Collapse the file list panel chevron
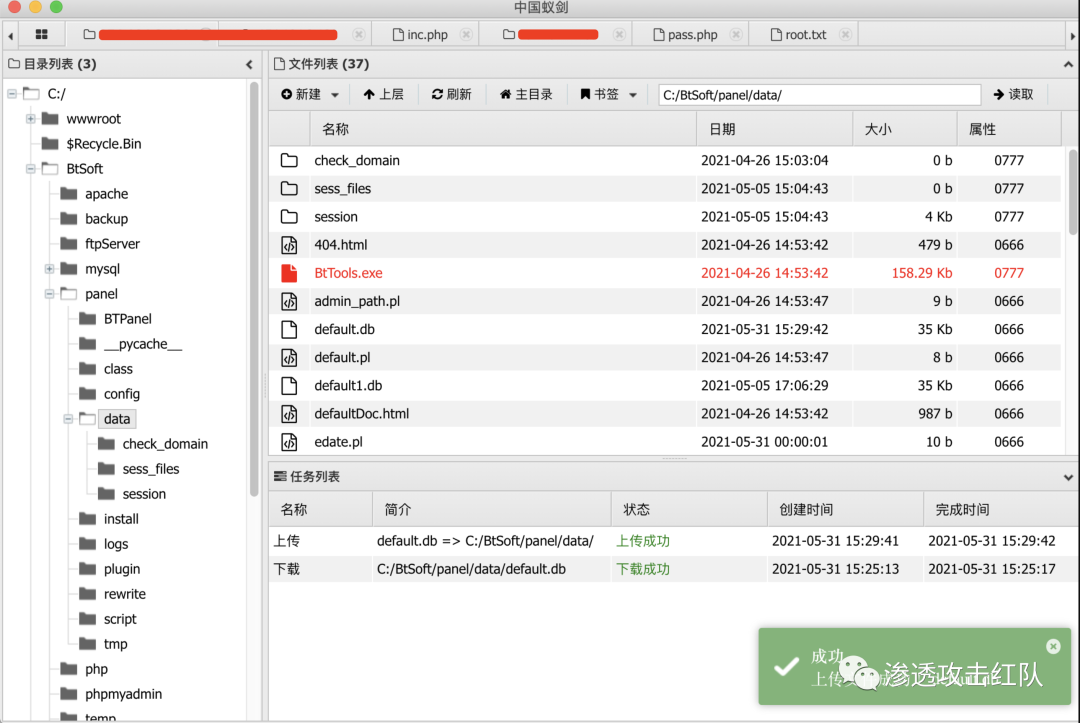The width and height of the screenshot is (1080, 723). (1068, 65)
